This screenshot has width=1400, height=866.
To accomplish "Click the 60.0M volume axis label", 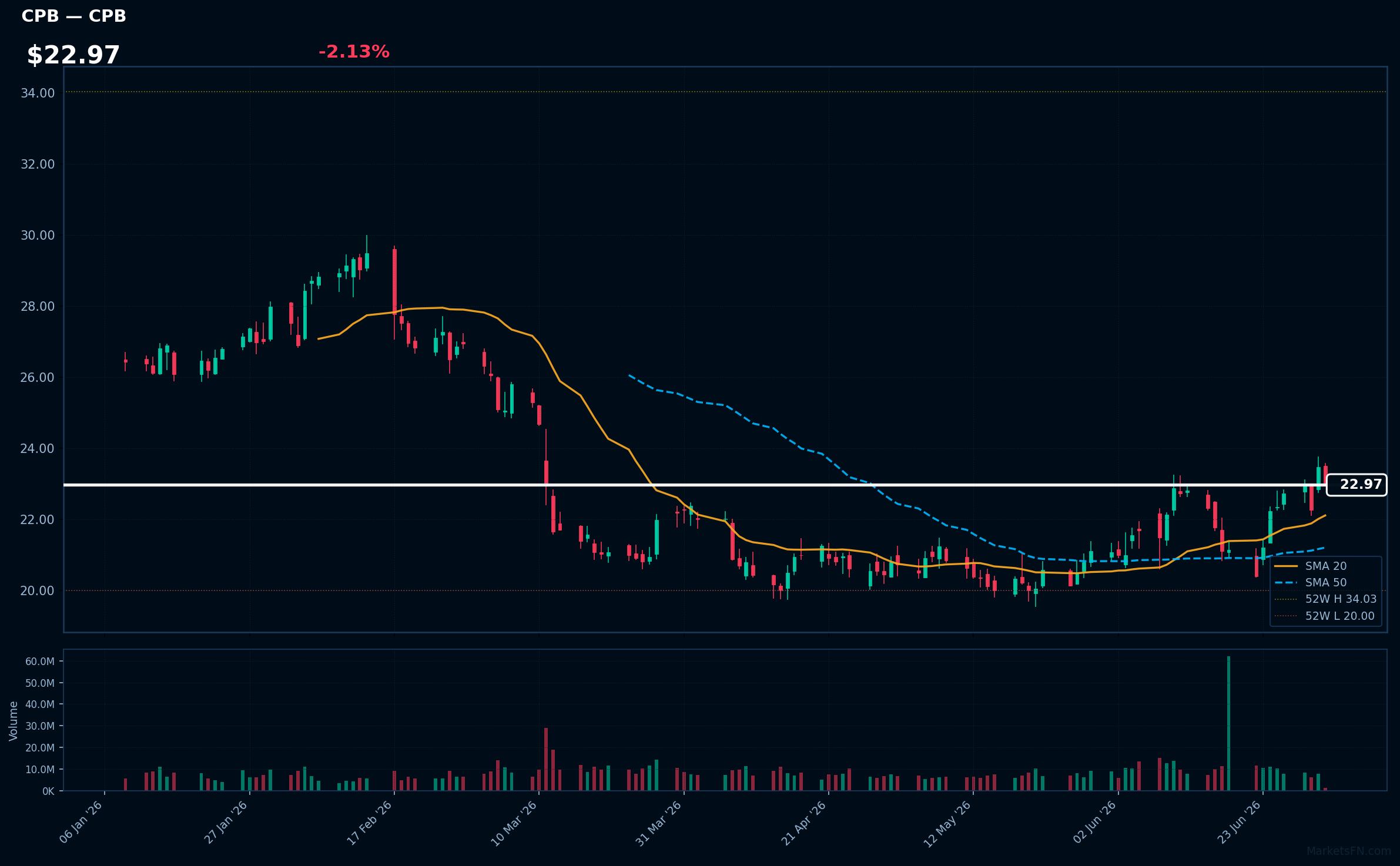I will pos(40,661).
